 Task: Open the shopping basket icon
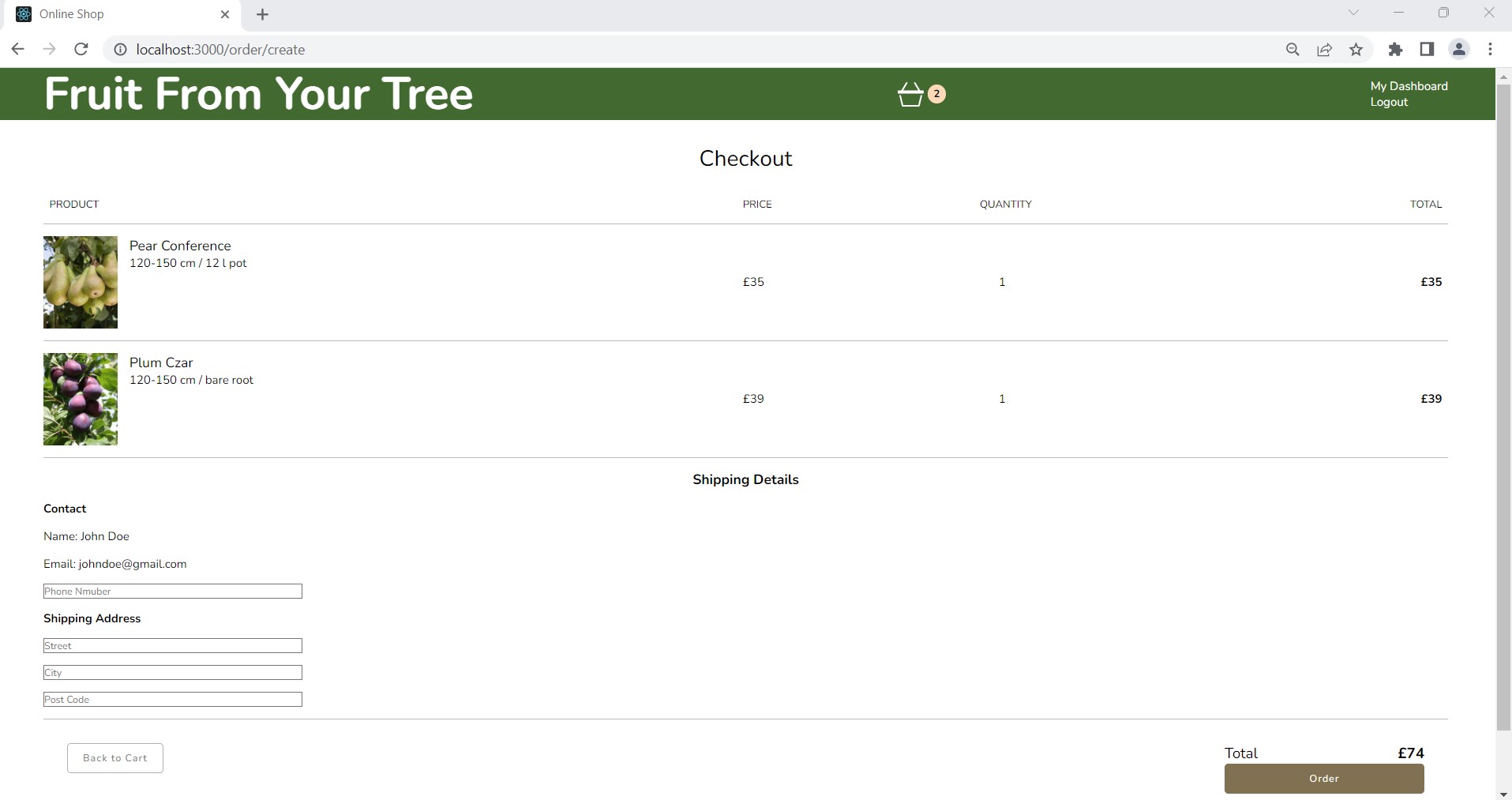[910, 94]
